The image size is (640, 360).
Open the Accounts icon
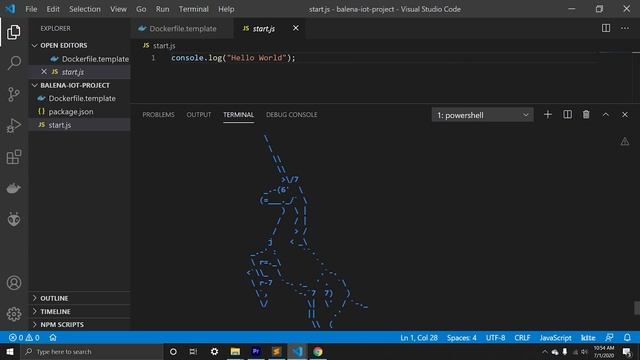14,282
